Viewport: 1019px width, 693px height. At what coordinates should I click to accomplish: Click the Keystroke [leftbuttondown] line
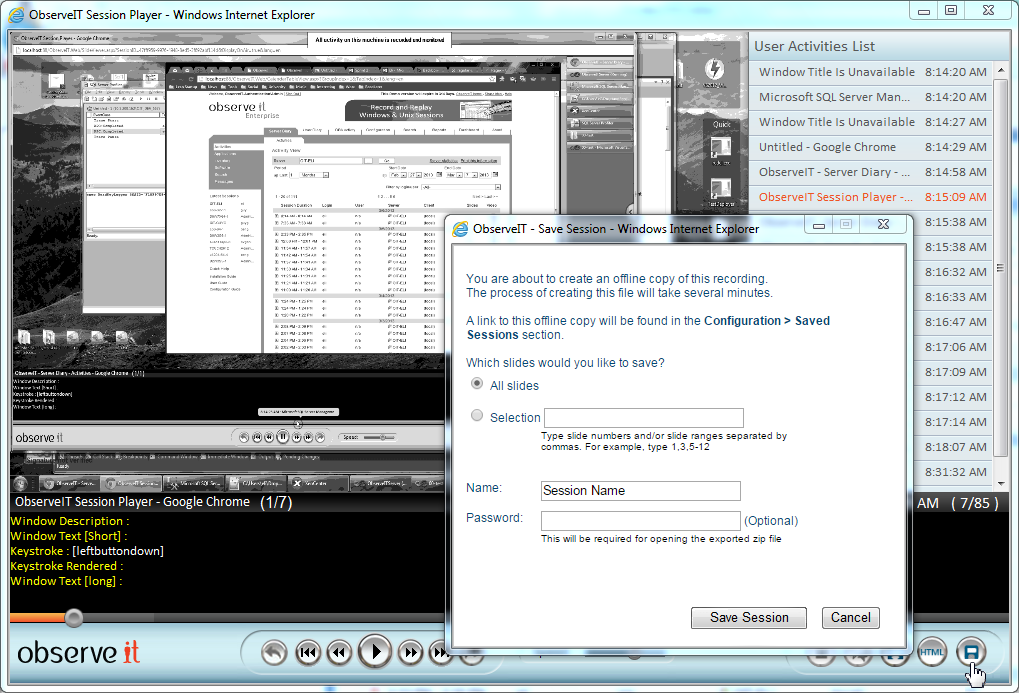coord(87,551)
